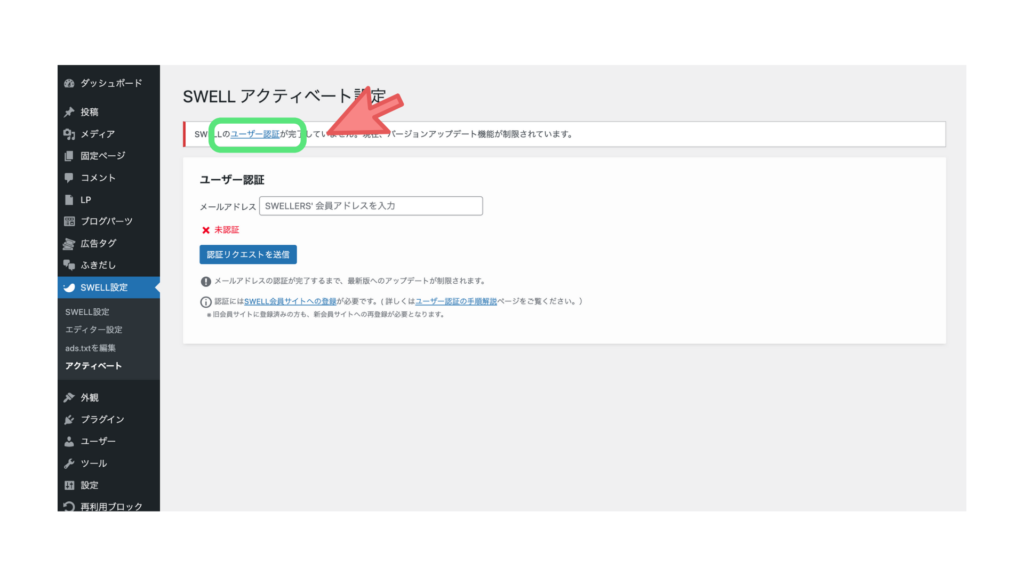Follow the ユーザー認証 link in the notice

click(255, 134)
